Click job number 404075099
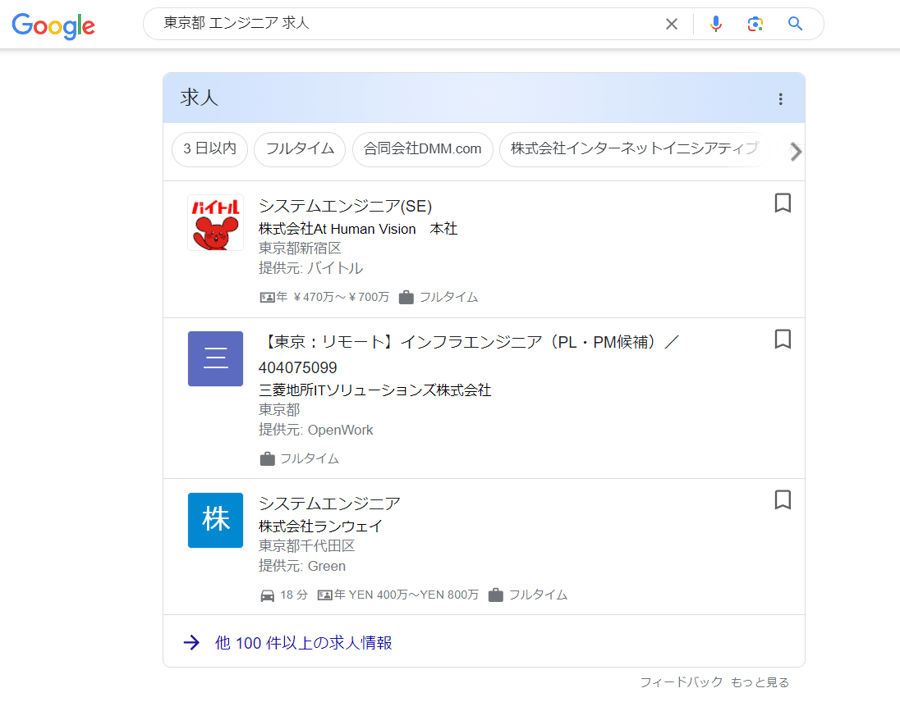The height and width of the screenshot is (702, 900). point(297,367)
